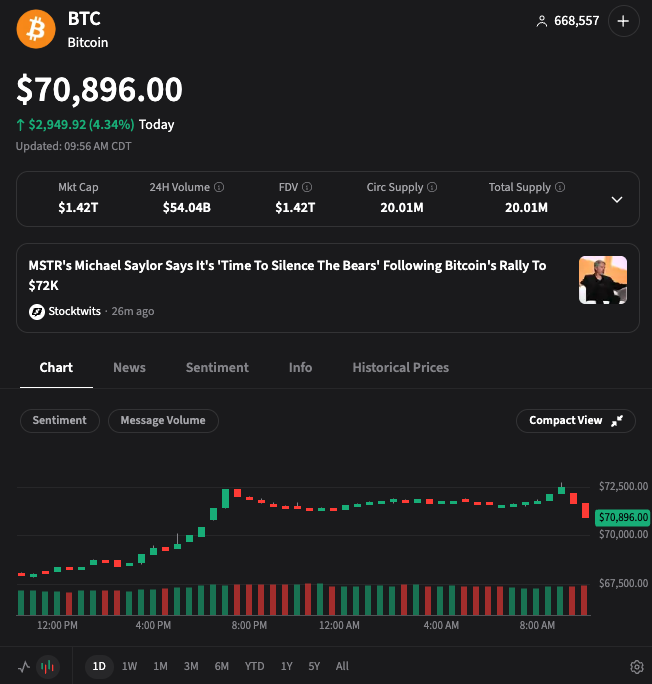Click the Stocktwits source logo icon

(37, 311)
